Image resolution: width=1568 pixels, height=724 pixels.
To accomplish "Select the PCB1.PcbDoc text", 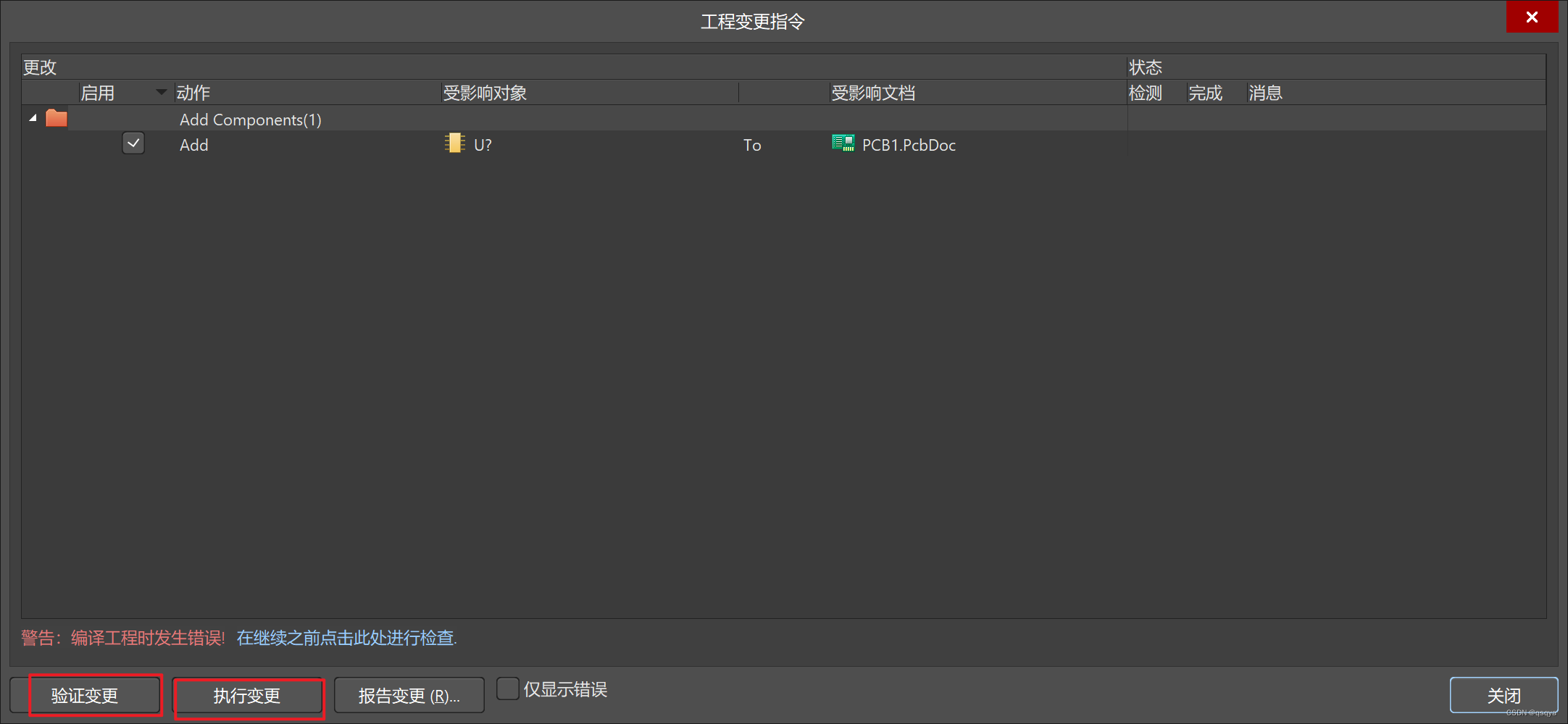I will [909, 145].
